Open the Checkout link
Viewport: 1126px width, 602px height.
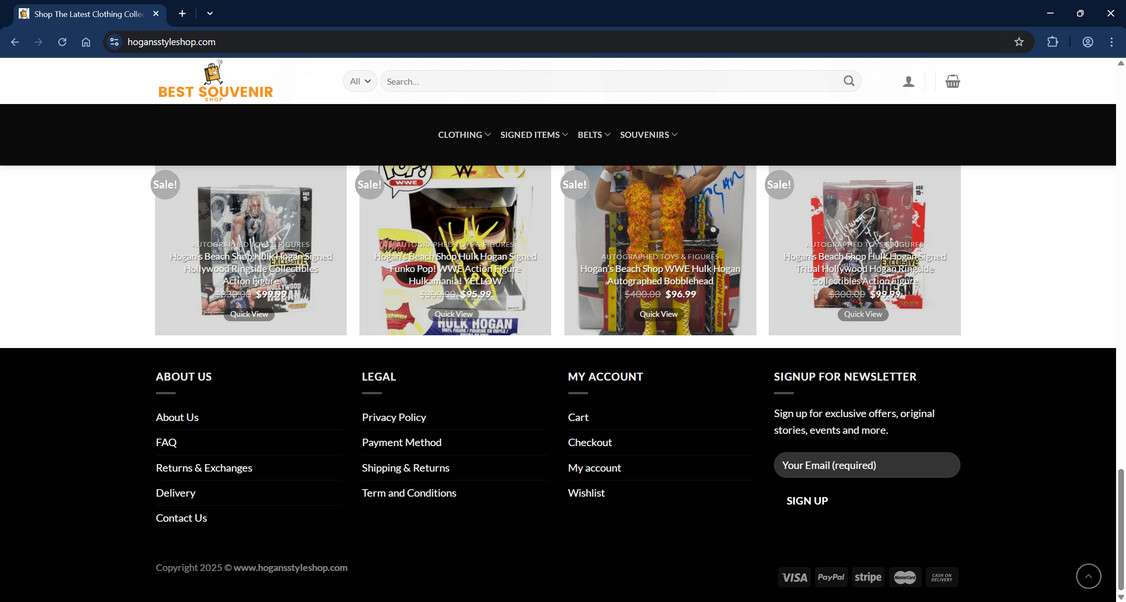pyautogui.click(x=590, y=442)
